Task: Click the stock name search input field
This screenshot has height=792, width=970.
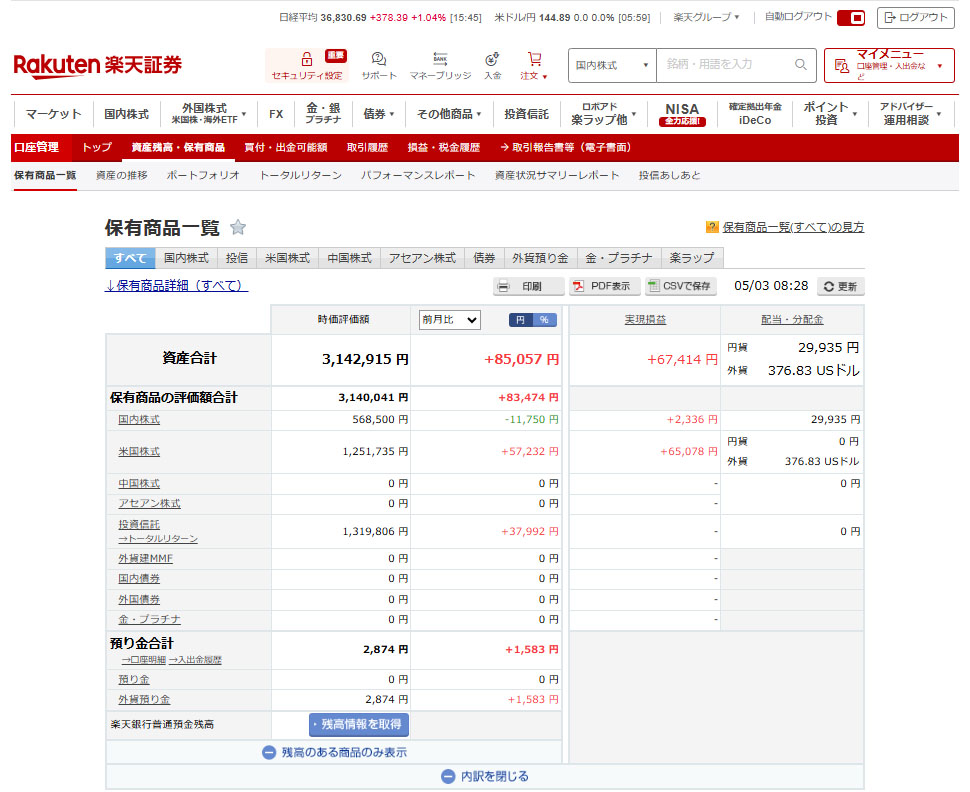Action: pyautogui.click(x=725, y=65)
